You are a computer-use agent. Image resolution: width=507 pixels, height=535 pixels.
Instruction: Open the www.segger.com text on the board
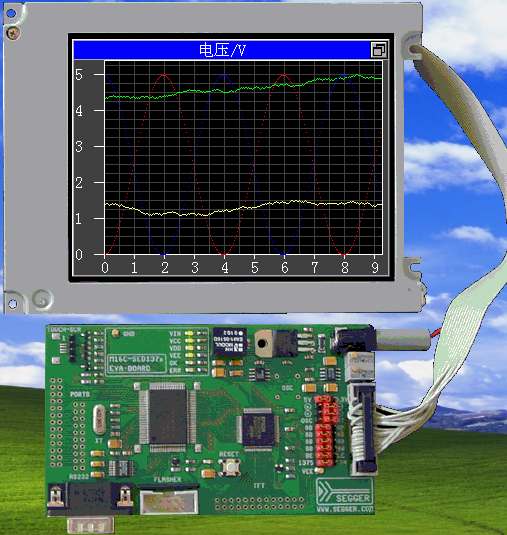345,509
